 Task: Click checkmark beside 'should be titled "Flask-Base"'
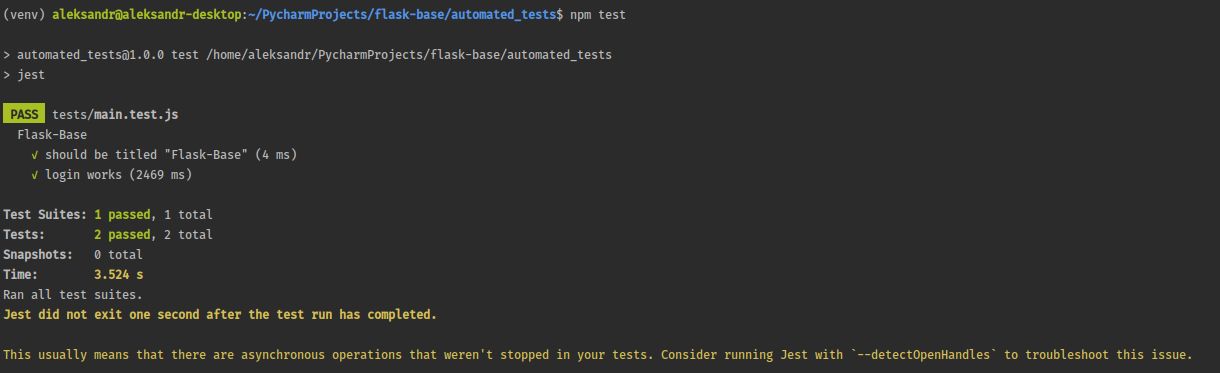(x=35, y=155)
